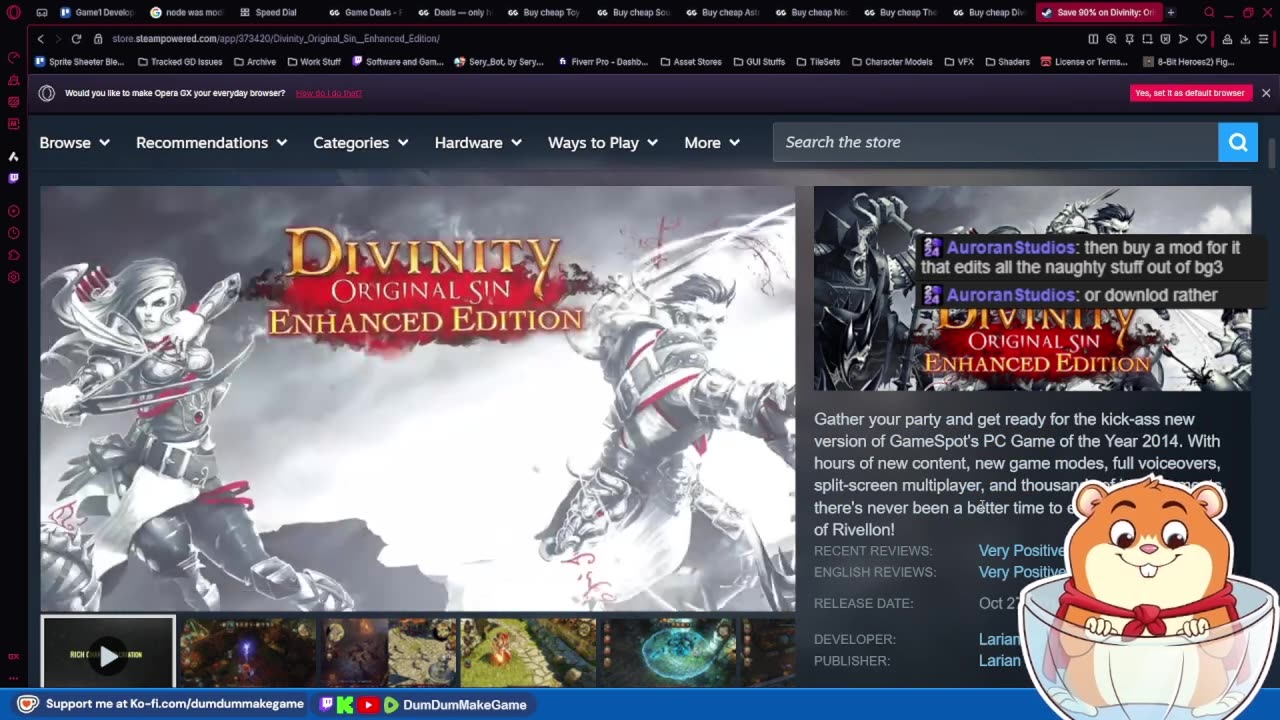Click Recent Reviews 'Very Positive' link
The height and width of the screenshot is (720, 1280).
pos(1021,551)
